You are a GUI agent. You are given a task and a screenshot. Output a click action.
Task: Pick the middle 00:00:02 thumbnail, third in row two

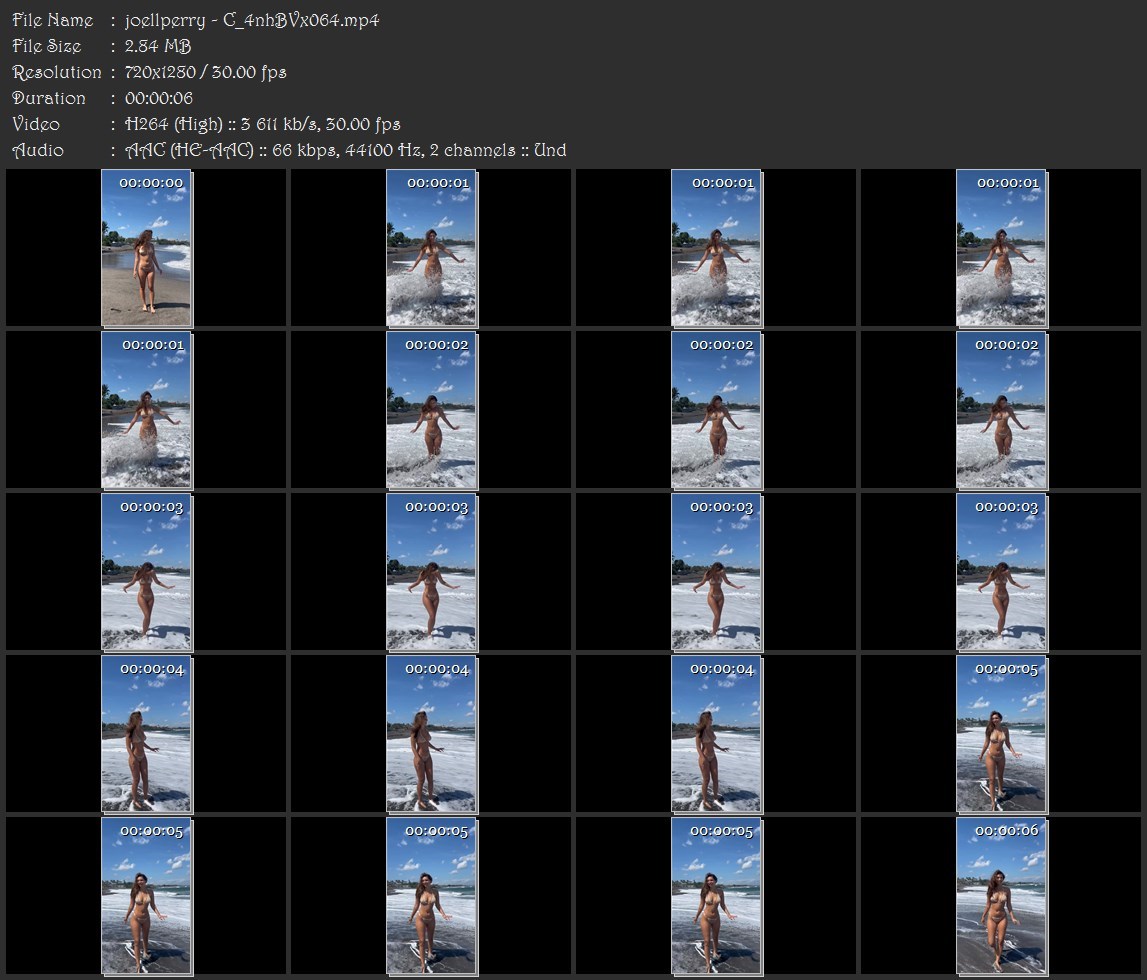coord(717,410)
